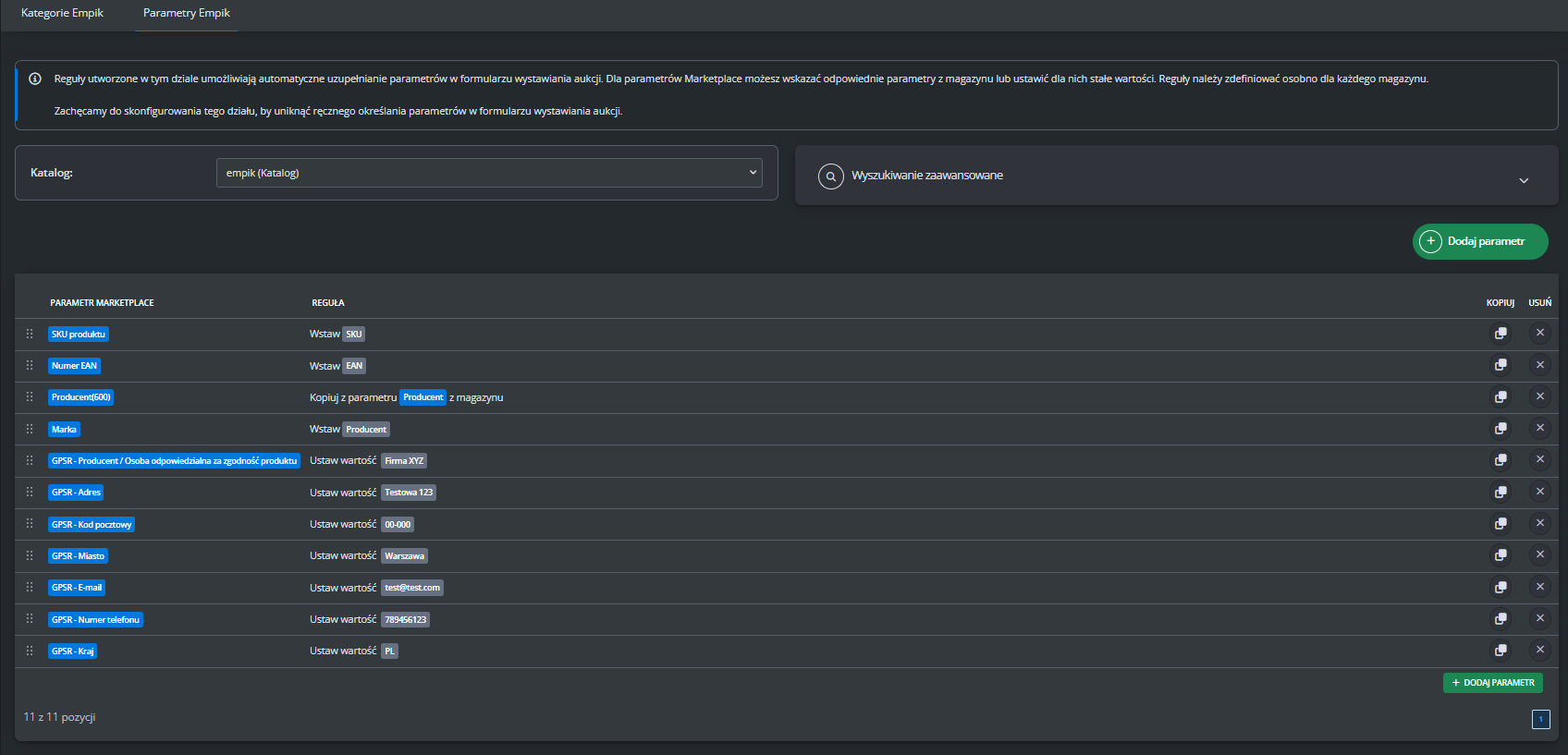Open the Katalog dropdown
This screenshot has width=1568, height=755.
pos(489,173)
